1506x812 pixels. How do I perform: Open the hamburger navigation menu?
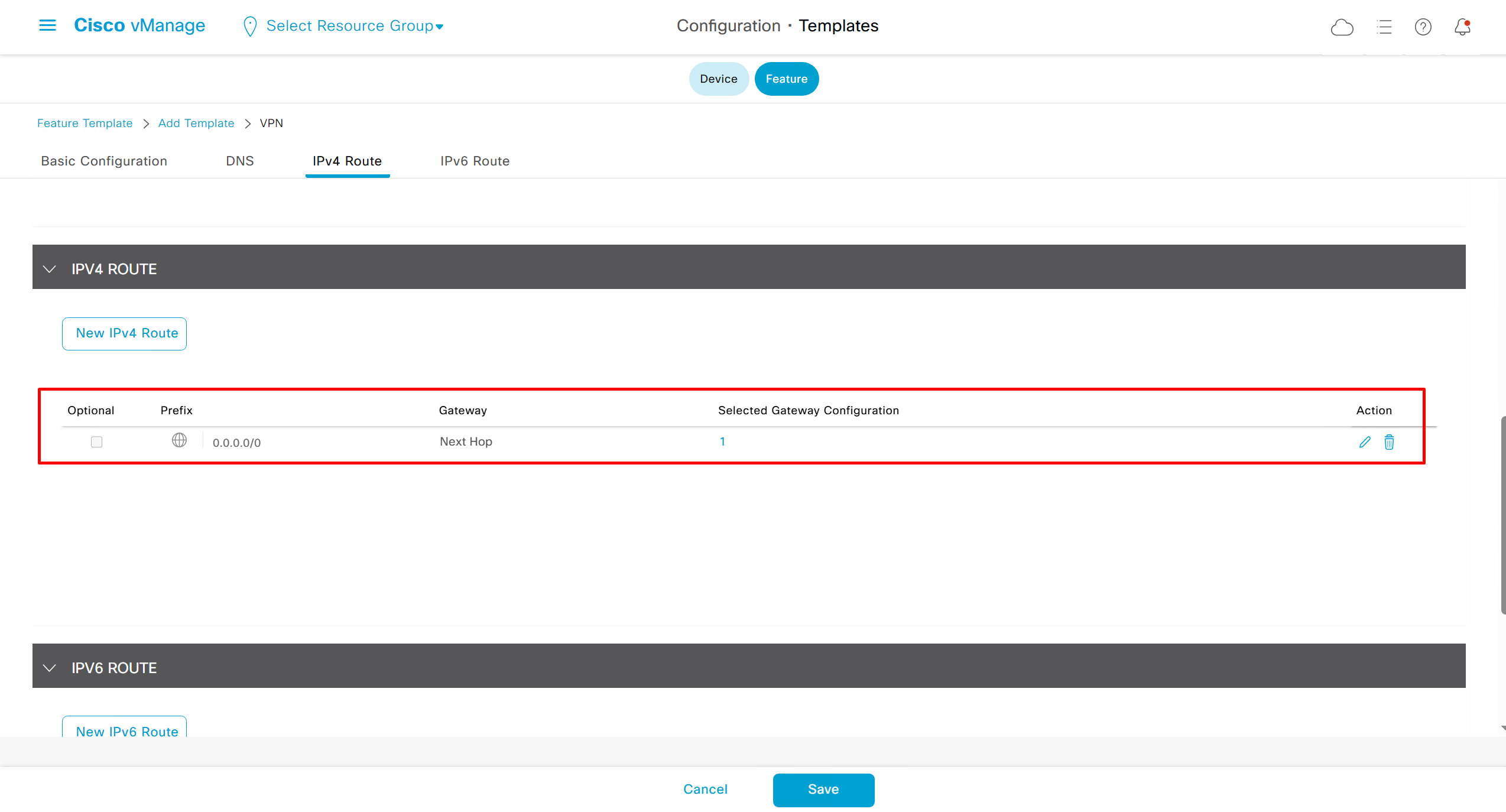47,25
